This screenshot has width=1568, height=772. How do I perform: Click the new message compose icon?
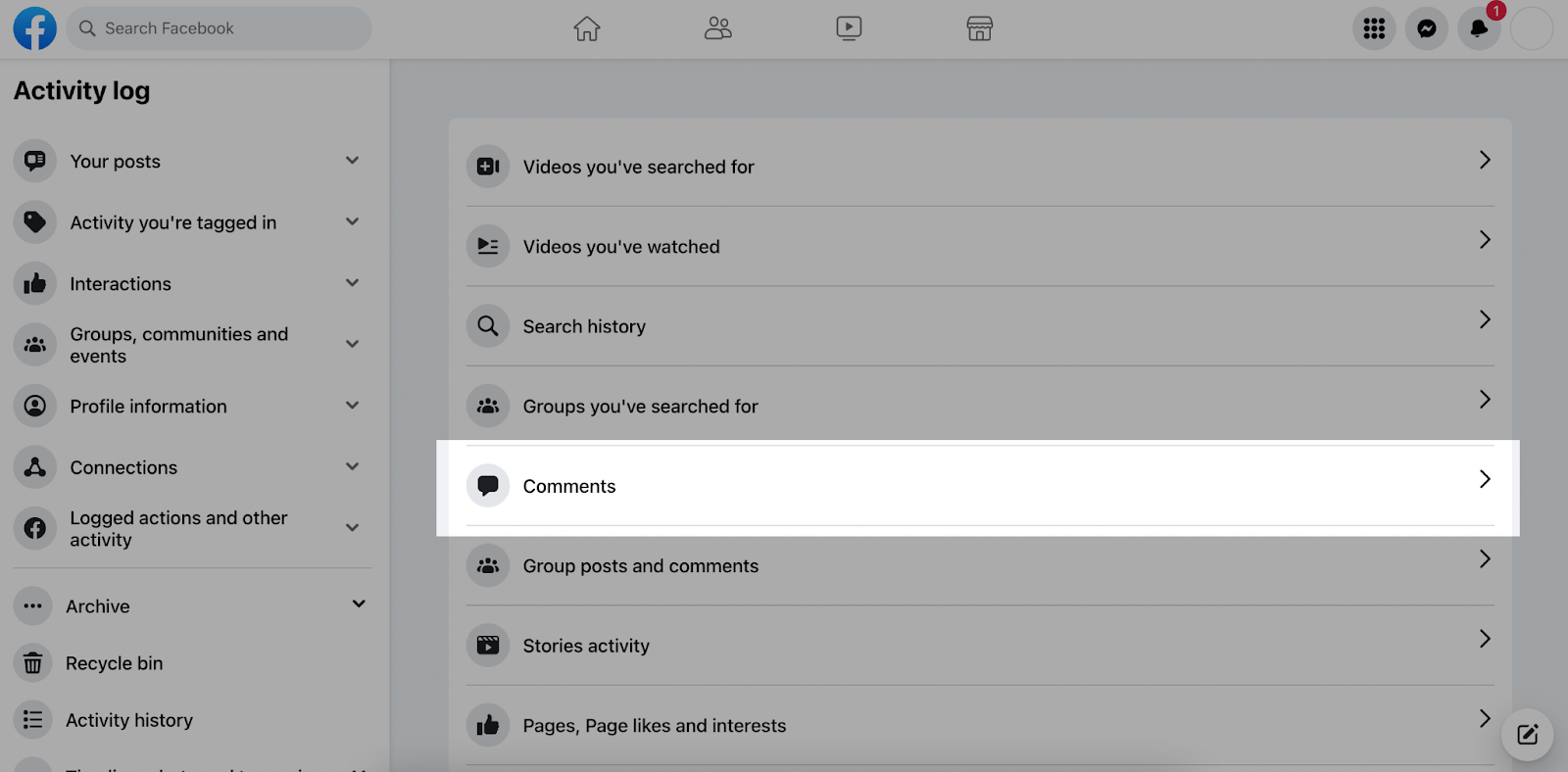coord(1528,735)
